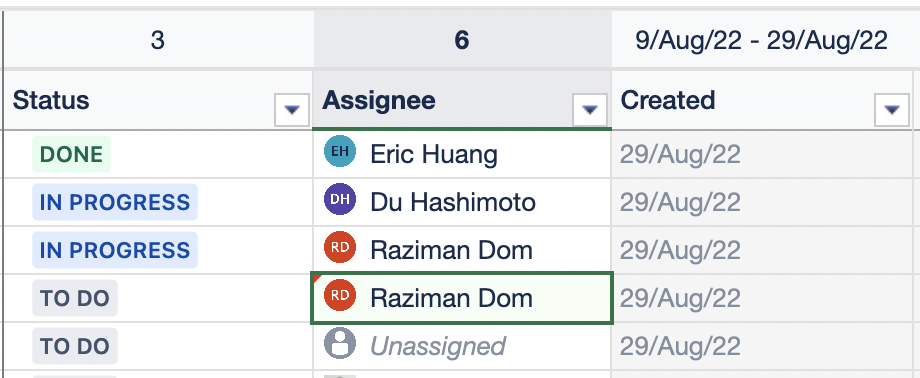
Task: Select the Status column header
Action: click(x=157, y=100)
